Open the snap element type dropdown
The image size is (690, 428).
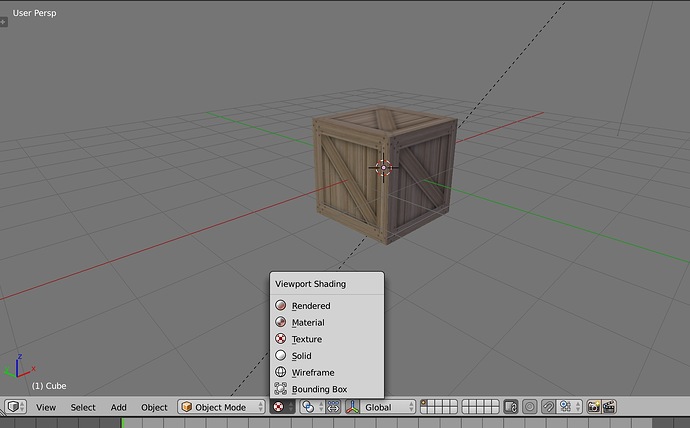(569, 407)
